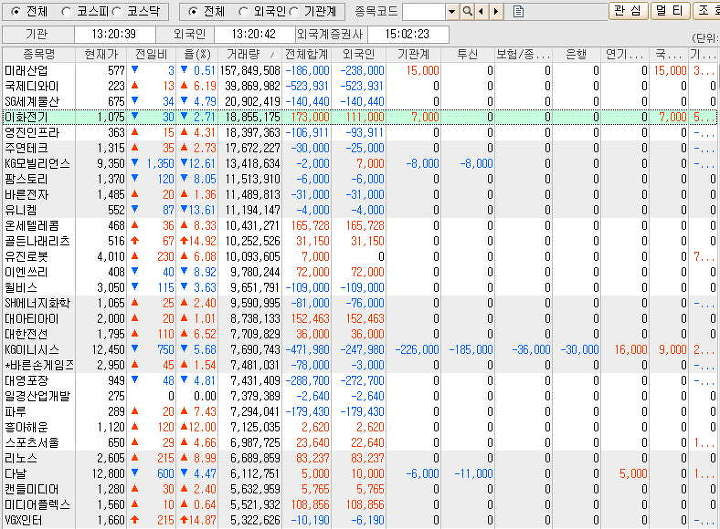Select the 대한전선 stock row
This screenshot has width=720, height=529.
tap(360, 334)
